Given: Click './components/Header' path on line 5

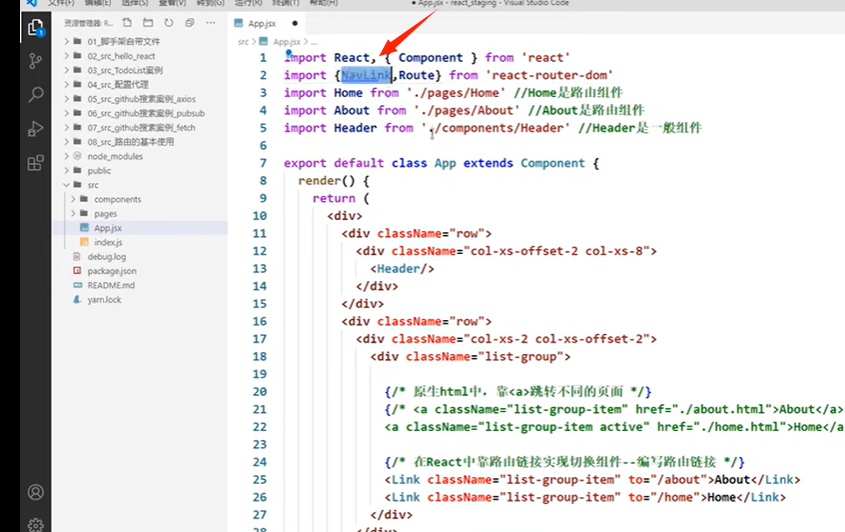Looking at the screenshot, I should pos(495,128).
